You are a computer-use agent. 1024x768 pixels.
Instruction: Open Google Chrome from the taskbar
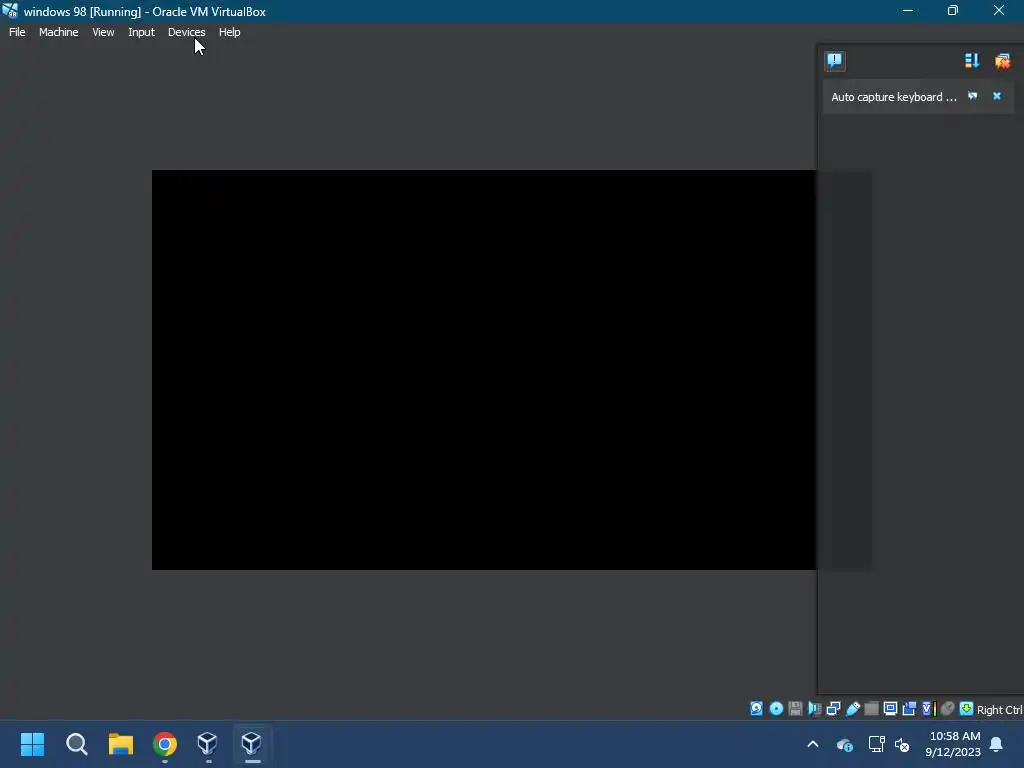[x=165, y=744]
